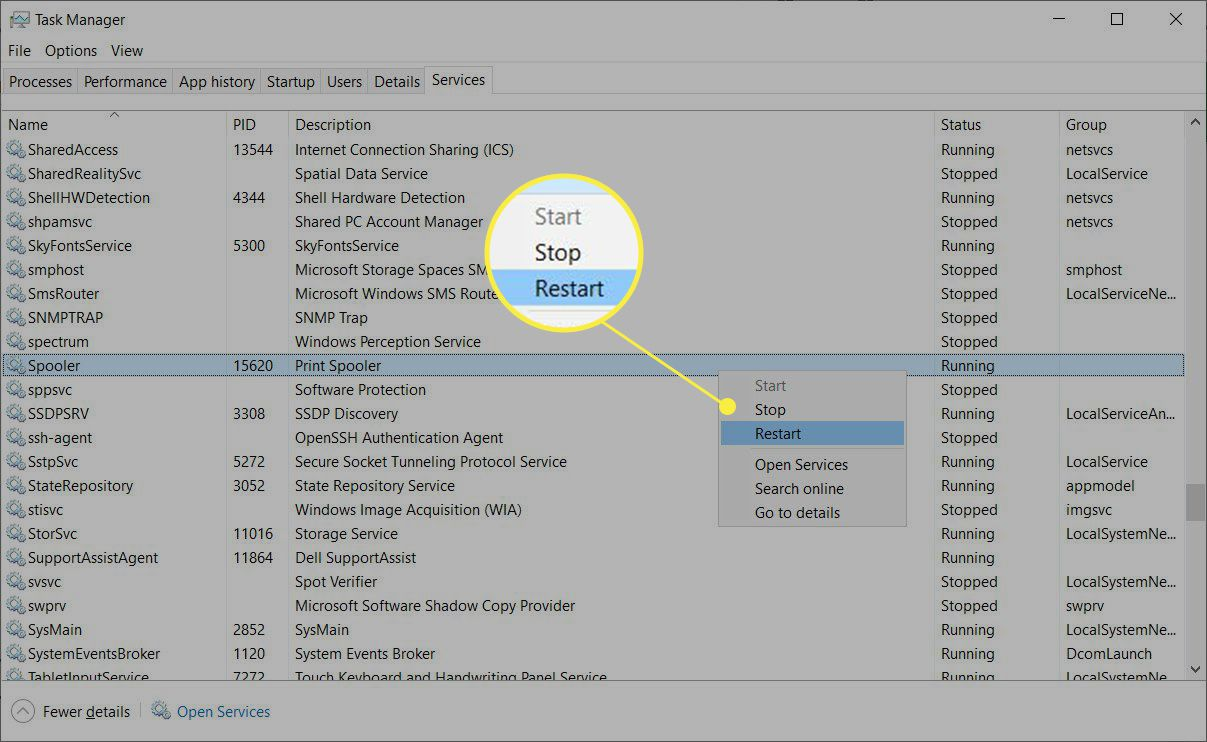
Task: Click the scrollbar down arrow
Action: tap(1195, 669)
